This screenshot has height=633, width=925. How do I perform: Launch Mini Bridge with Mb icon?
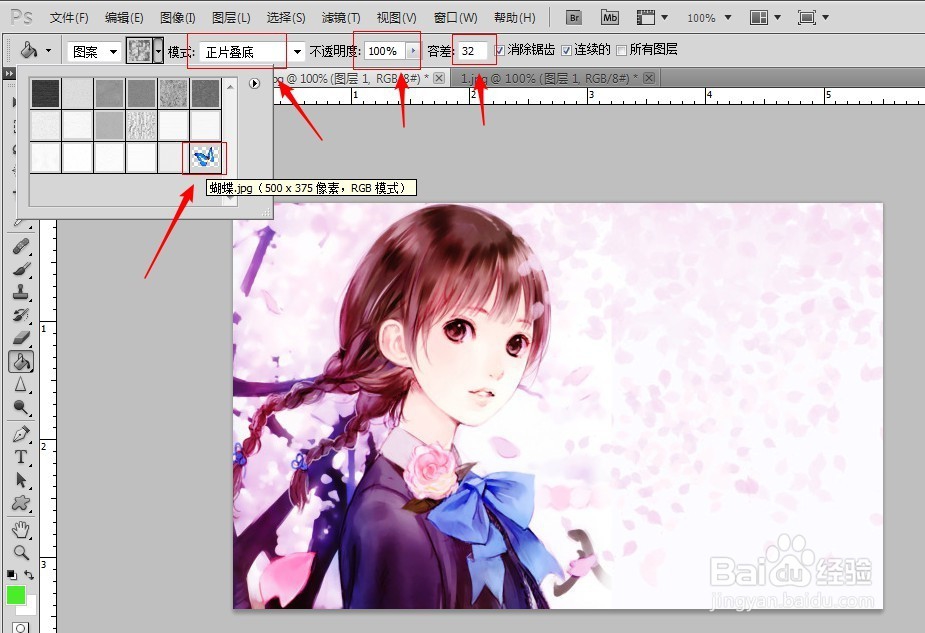pos(609,18)
